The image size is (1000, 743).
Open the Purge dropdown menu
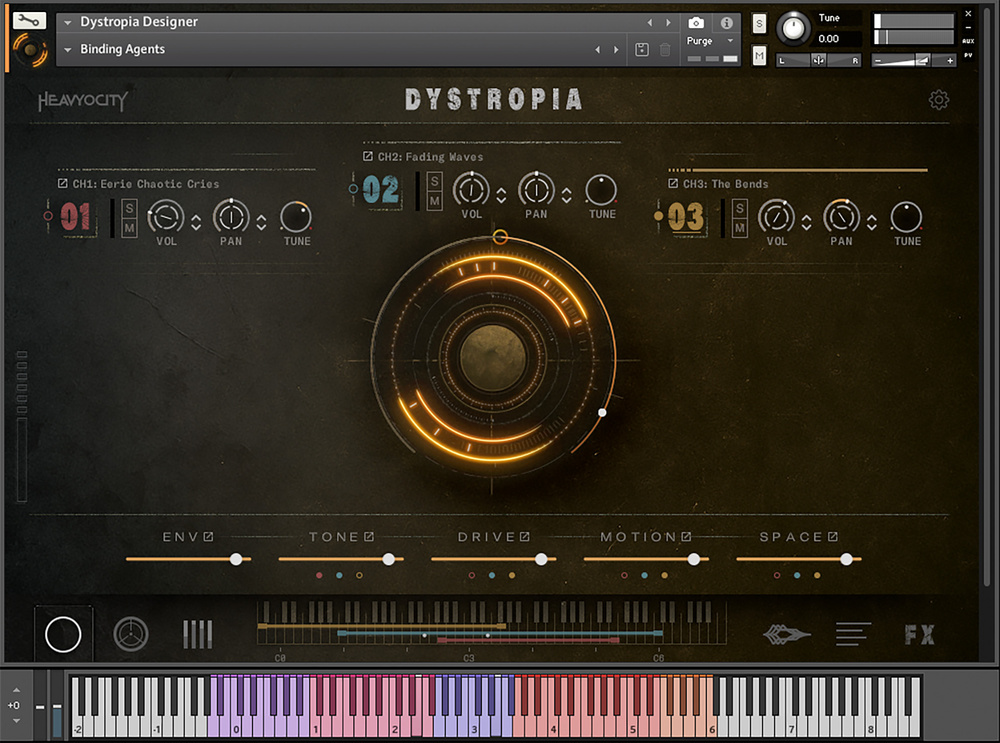point(730,41)
